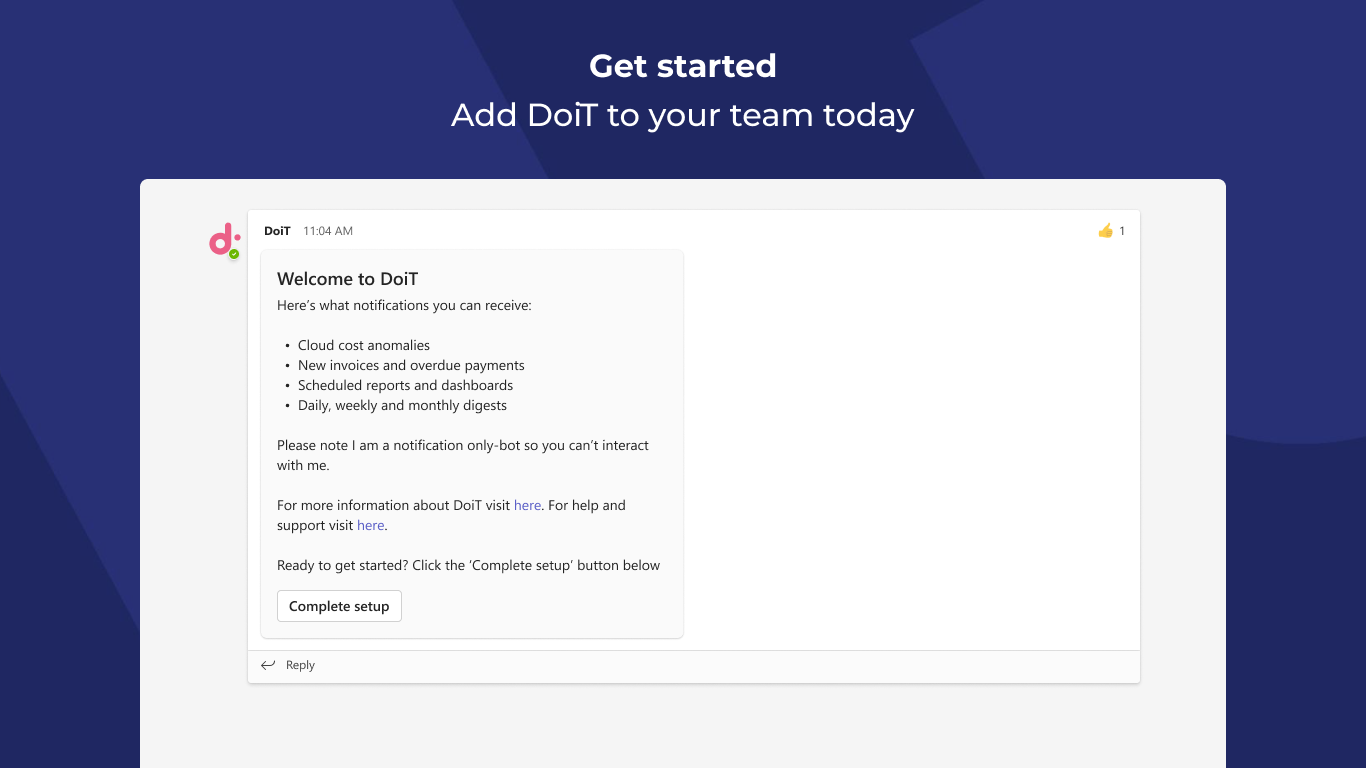Click Daily, weekly and monthly digests bullet
This screenshot has width=1366, height=768.
402,406
